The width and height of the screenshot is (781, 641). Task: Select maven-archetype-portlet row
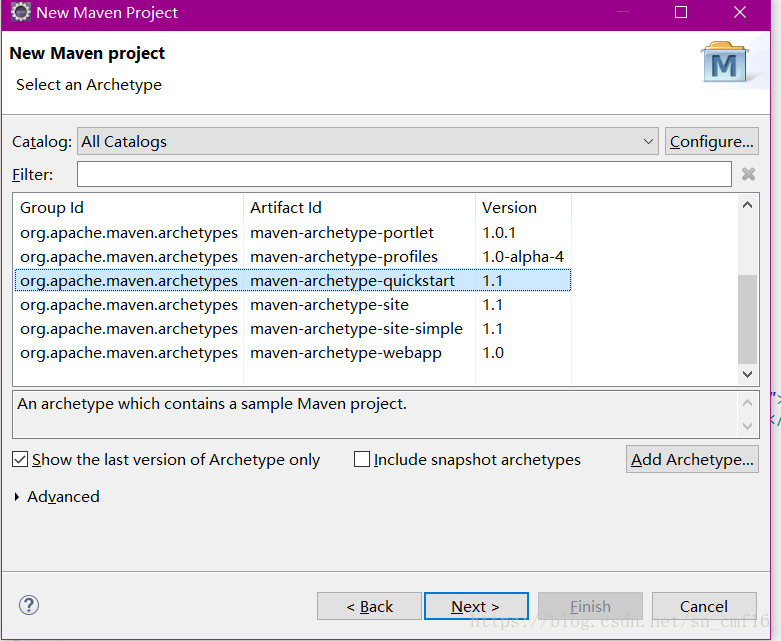[x=293, y=233]
